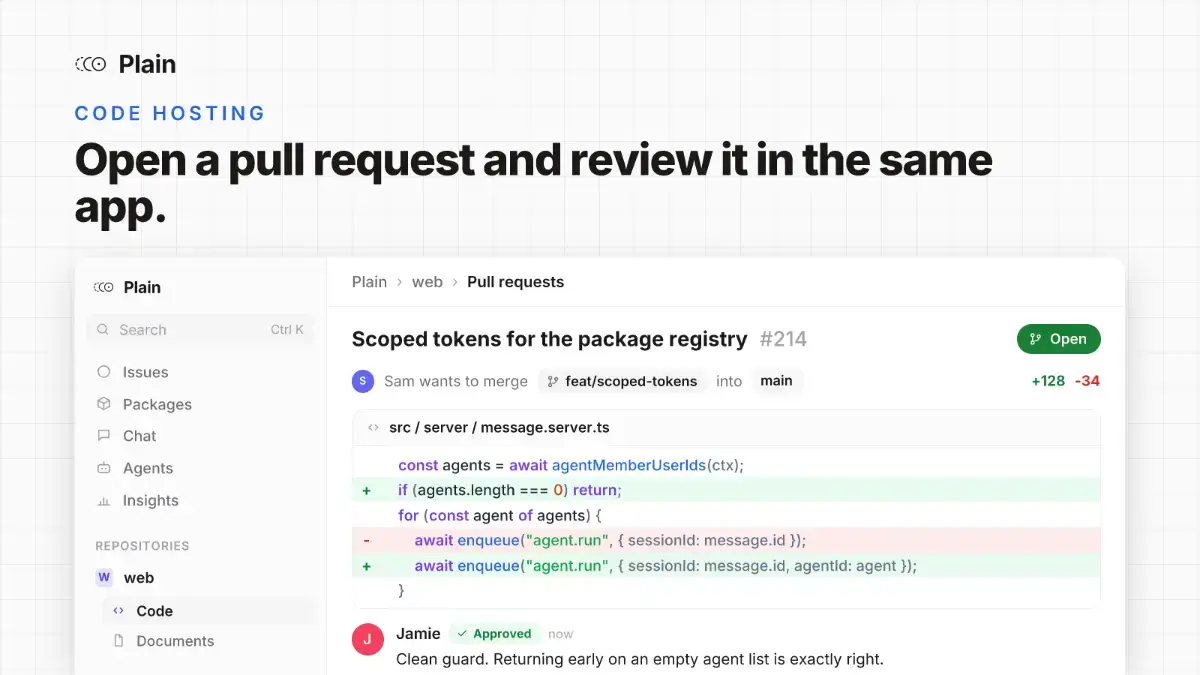
Task: Click the Documents file icon
Action: coord(118,641)
